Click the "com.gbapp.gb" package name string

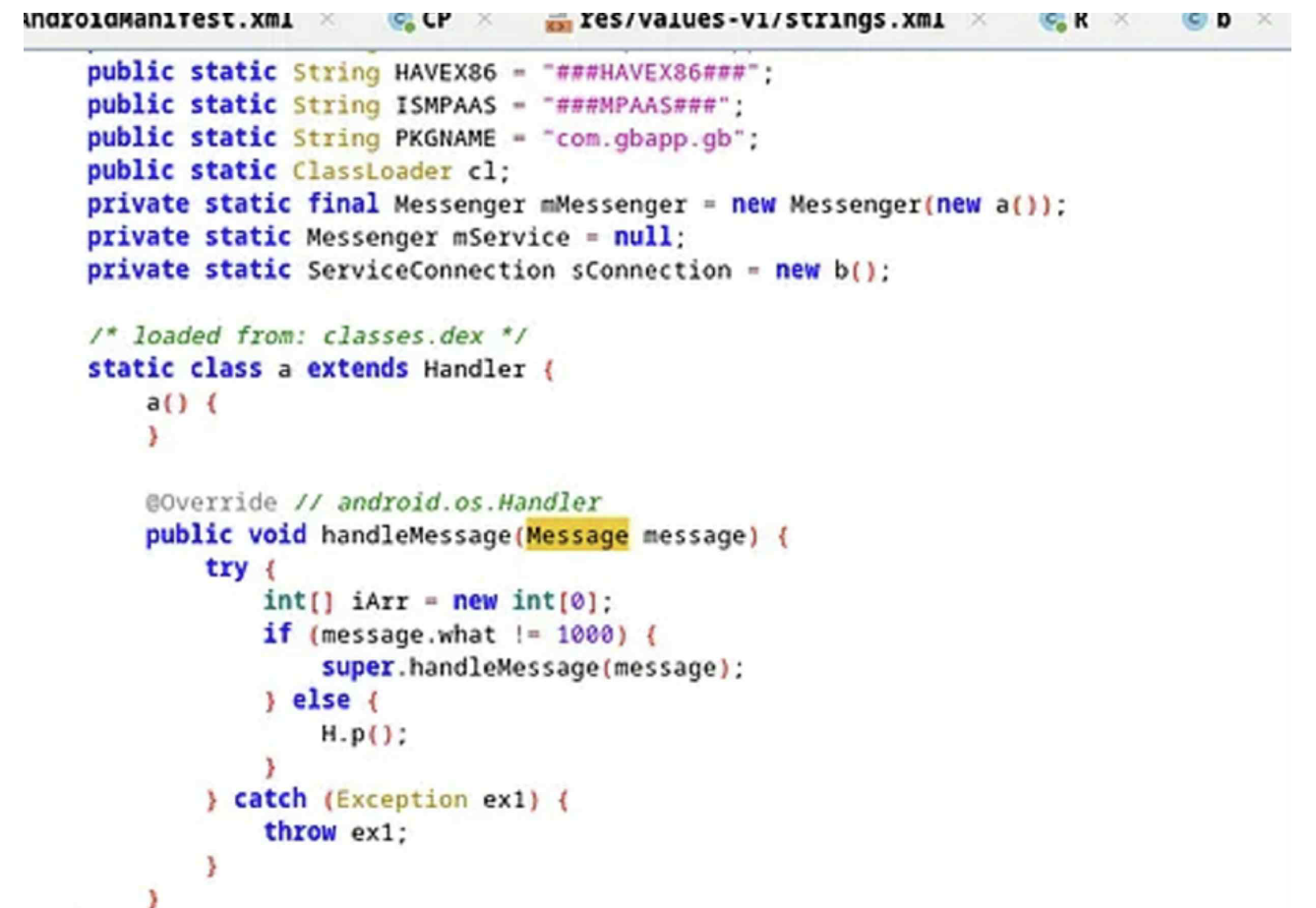644,139
